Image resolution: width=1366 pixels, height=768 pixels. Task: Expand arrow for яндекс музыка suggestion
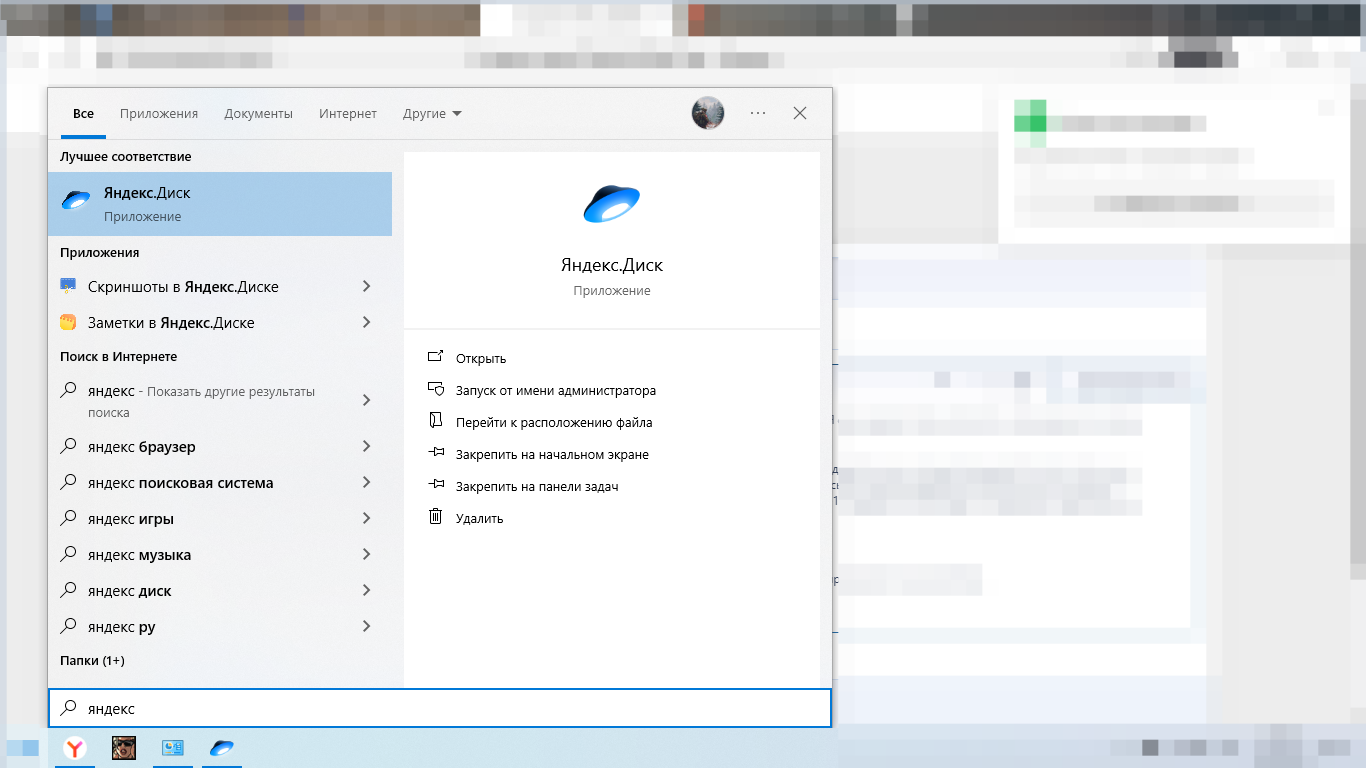[x=366, y=555]
